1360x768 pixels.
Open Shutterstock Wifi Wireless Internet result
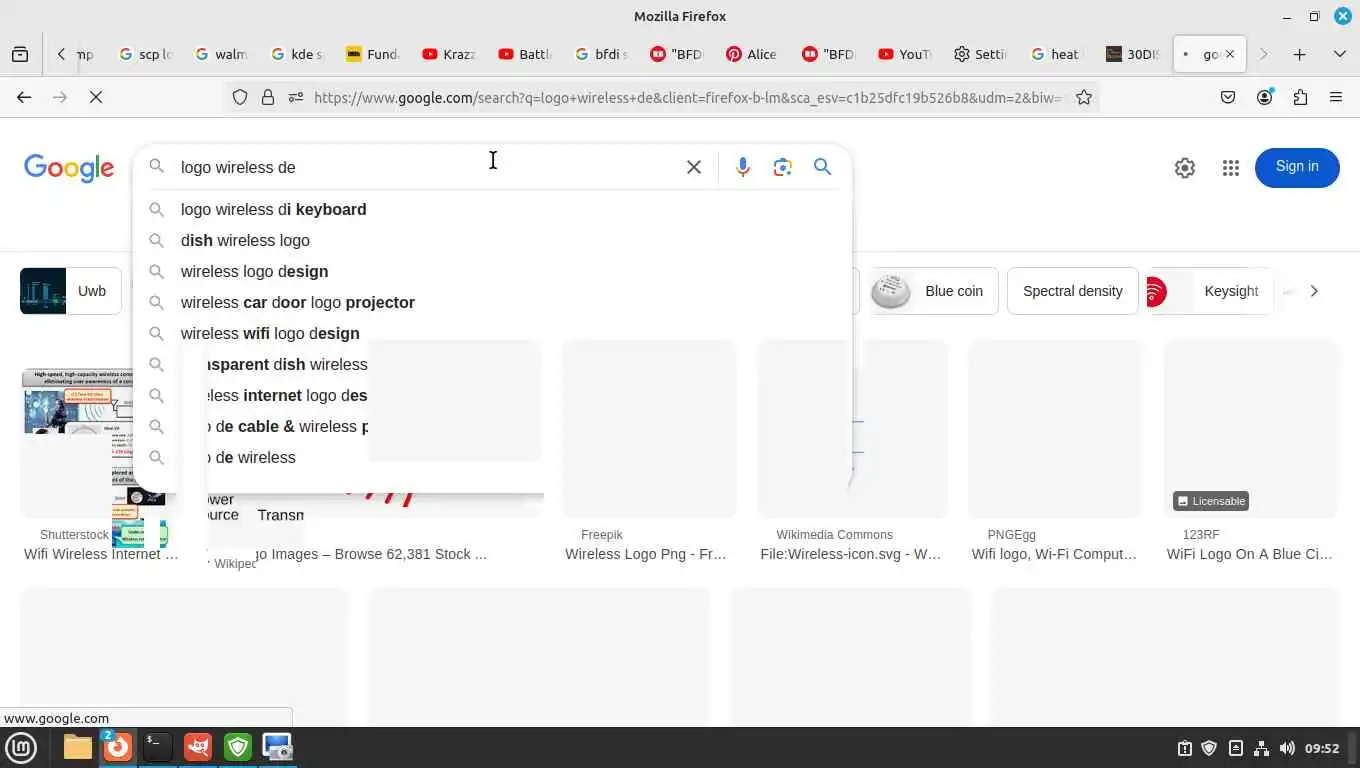tap(101, 554)
